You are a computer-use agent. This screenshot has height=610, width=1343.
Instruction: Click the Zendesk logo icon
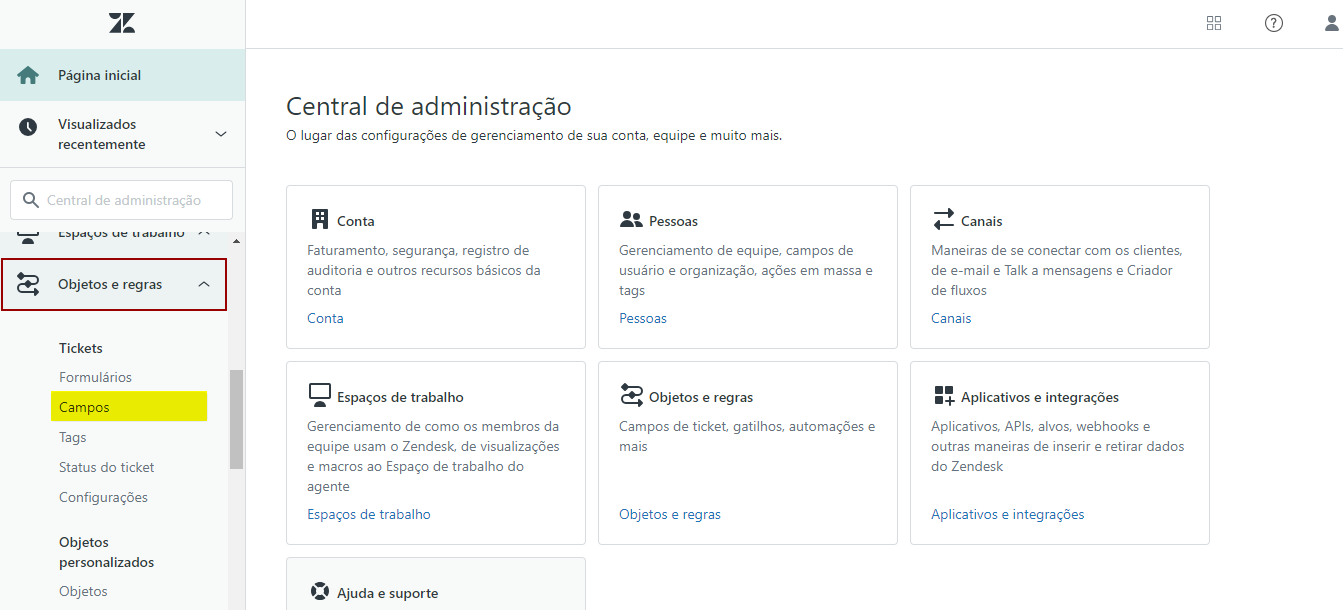[x=122, y=24]
